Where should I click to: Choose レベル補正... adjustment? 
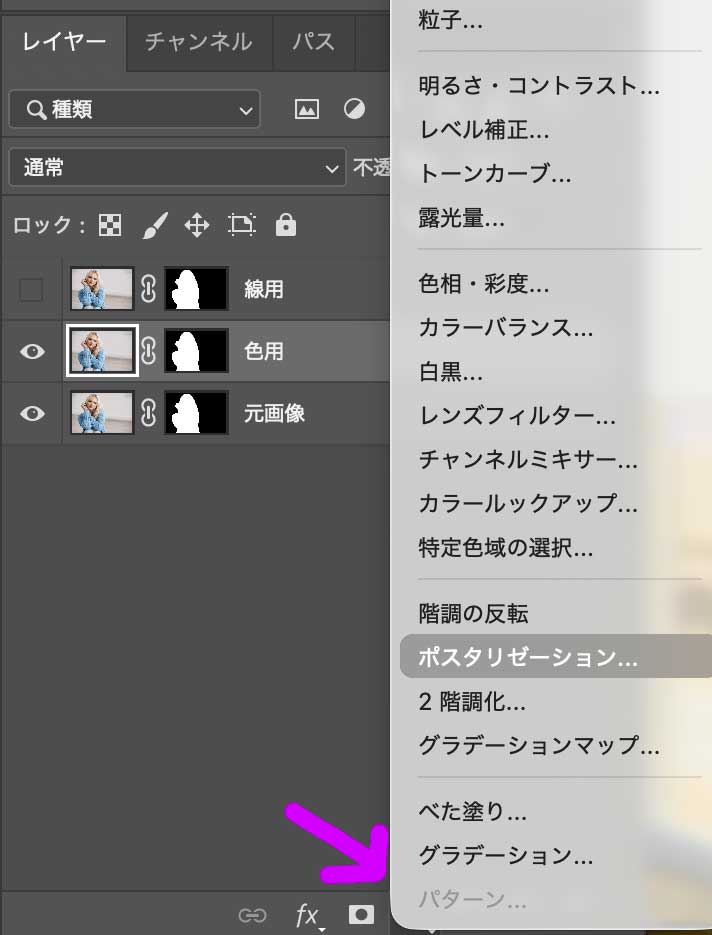[x=484, y=130]
